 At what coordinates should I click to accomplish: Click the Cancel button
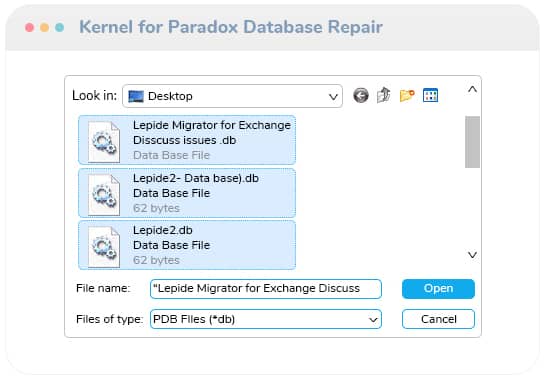tap(438, 319)
